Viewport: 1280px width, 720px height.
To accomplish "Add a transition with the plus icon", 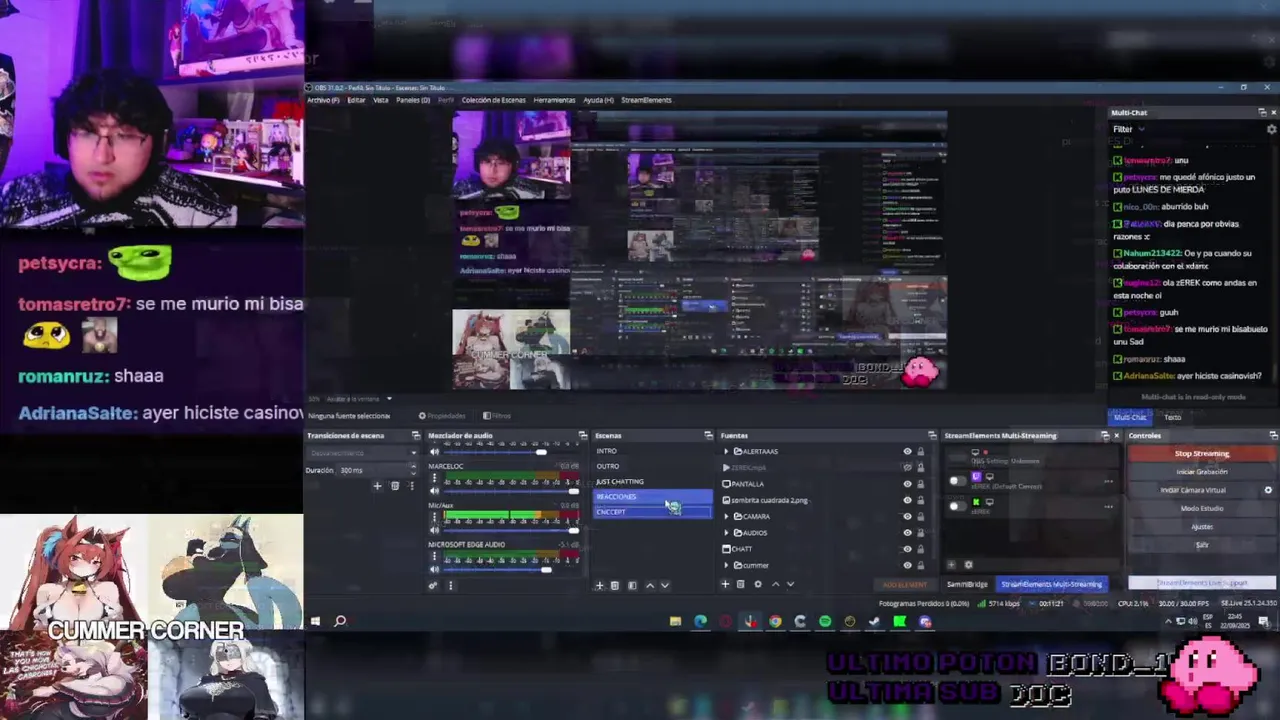I will 377,486.
